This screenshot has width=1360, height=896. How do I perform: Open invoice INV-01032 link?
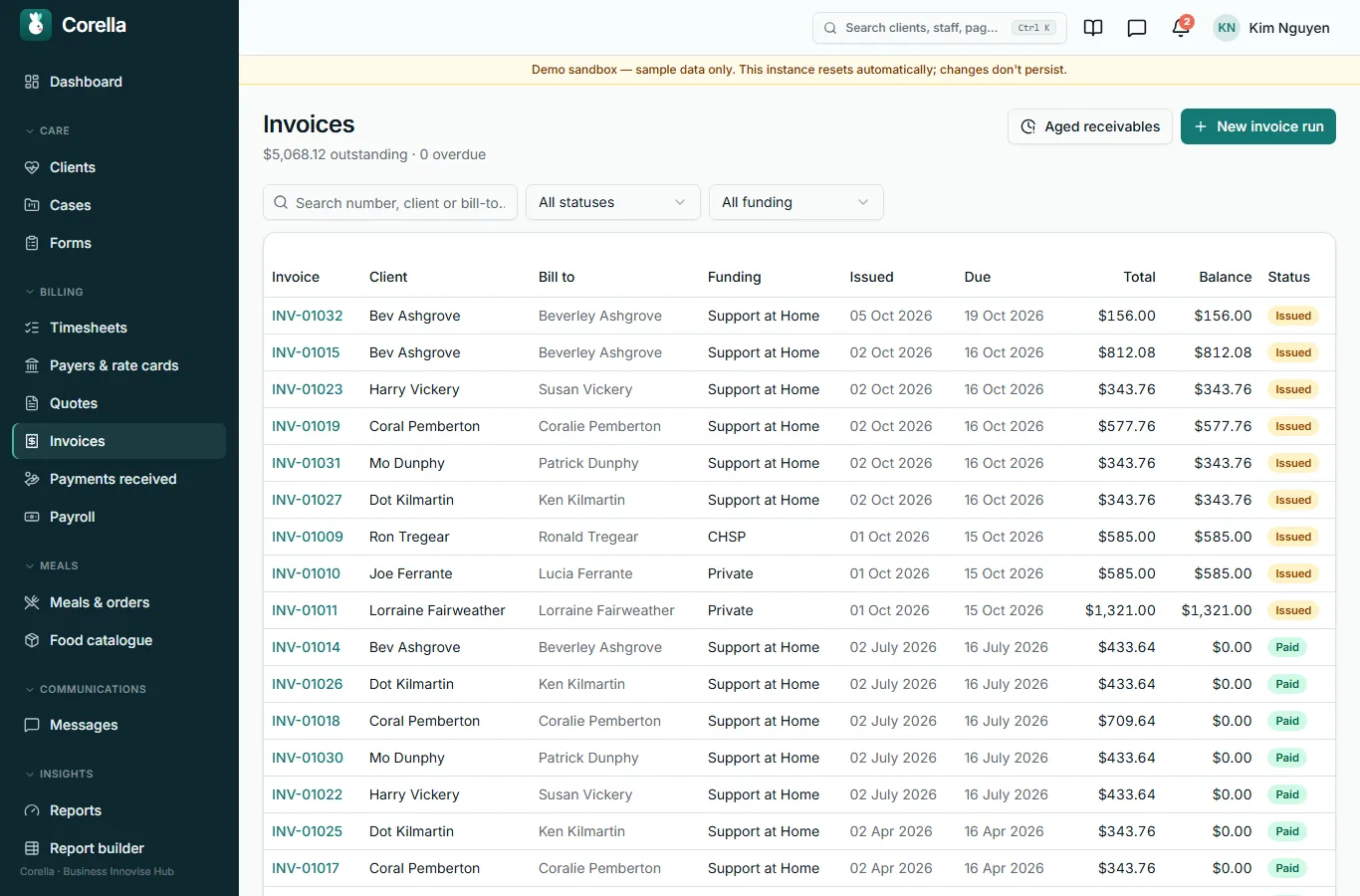[x=307, y=316]
